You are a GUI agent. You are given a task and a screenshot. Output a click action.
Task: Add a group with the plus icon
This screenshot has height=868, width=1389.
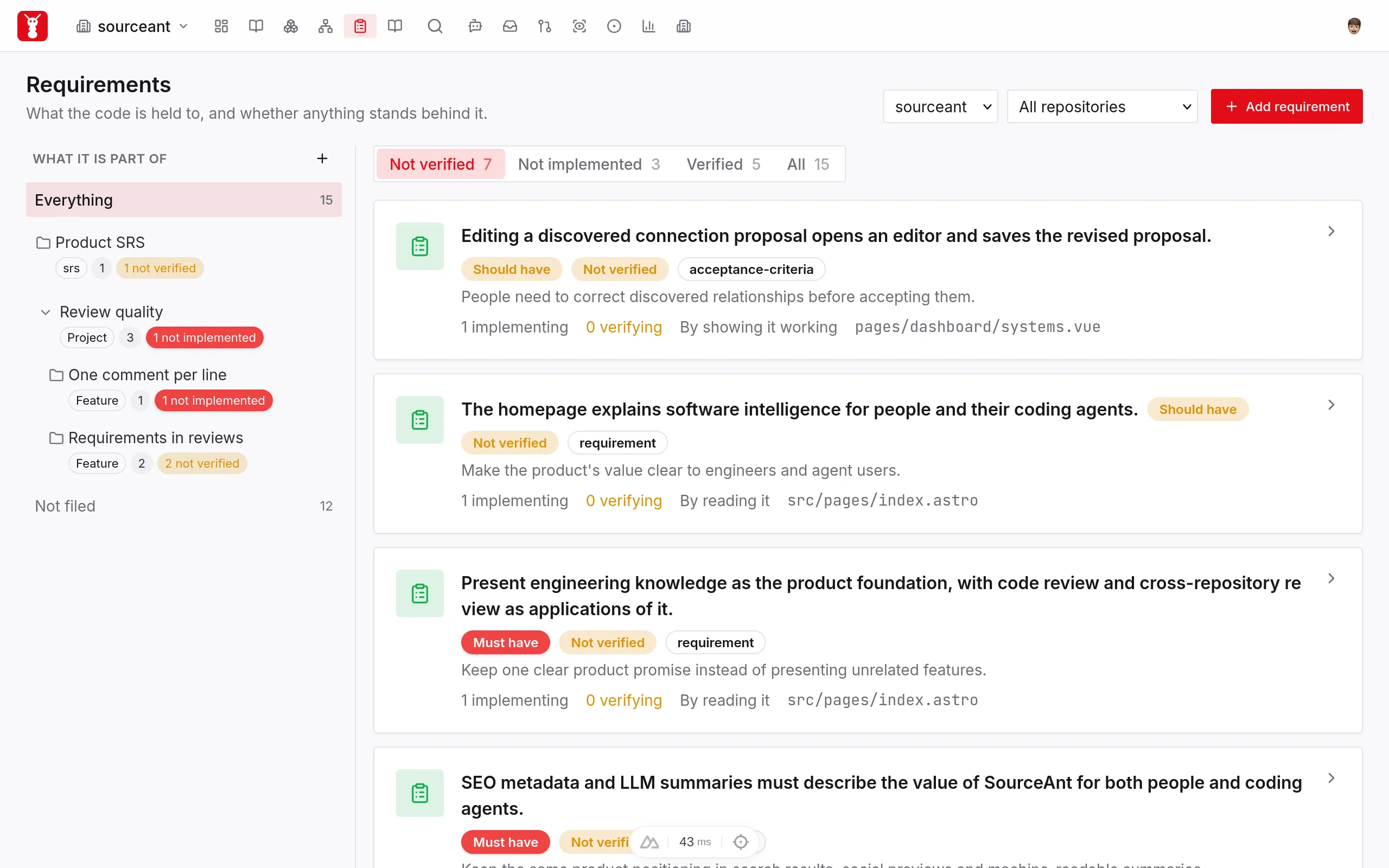pyautogui.click(x=322, y=158)
